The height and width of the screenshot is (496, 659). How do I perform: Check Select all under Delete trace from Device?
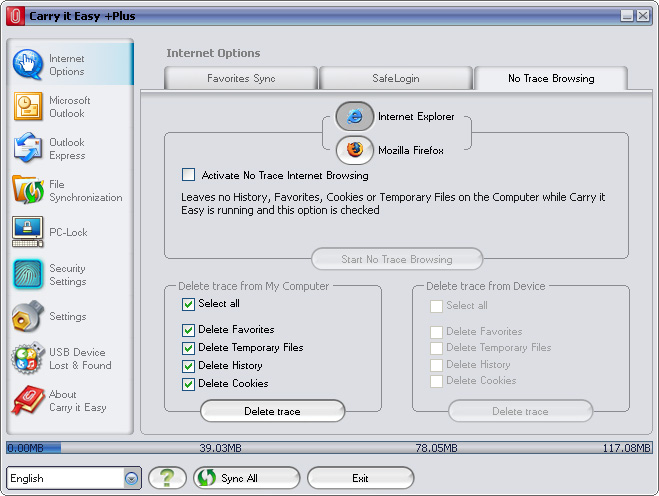point(436,306)
